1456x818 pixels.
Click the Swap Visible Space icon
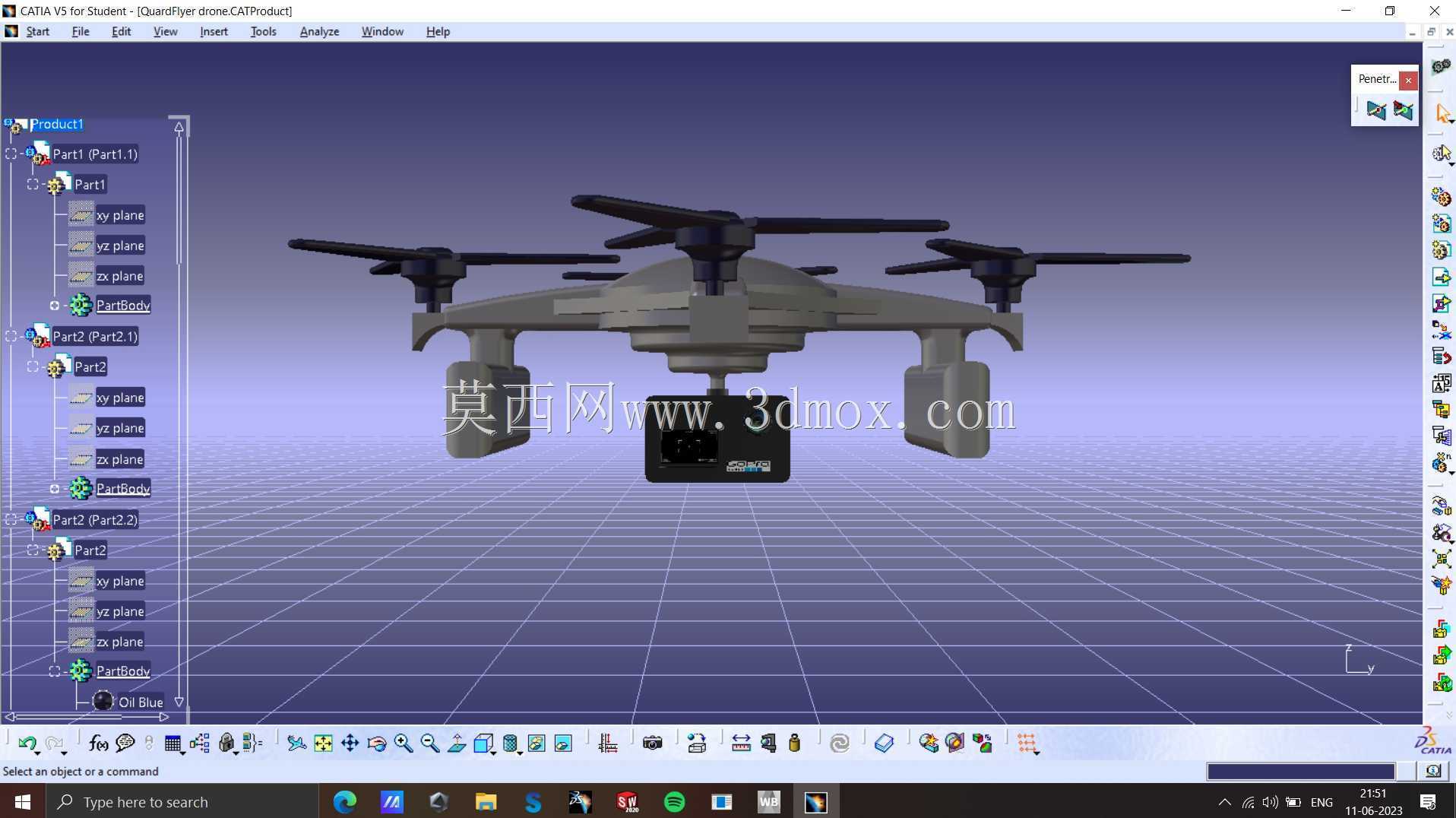click(563, 743)
